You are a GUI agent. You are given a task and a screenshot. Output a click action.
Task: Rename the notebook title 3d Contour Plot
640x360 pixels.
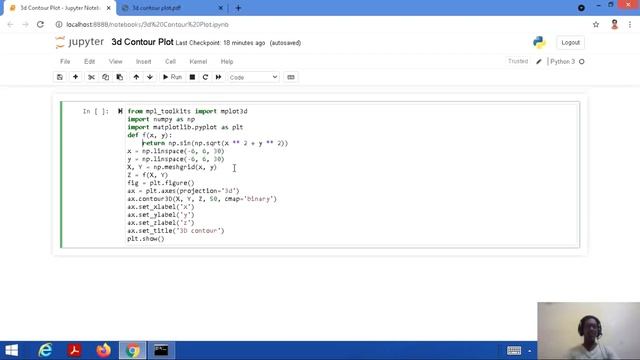point(142,42)
